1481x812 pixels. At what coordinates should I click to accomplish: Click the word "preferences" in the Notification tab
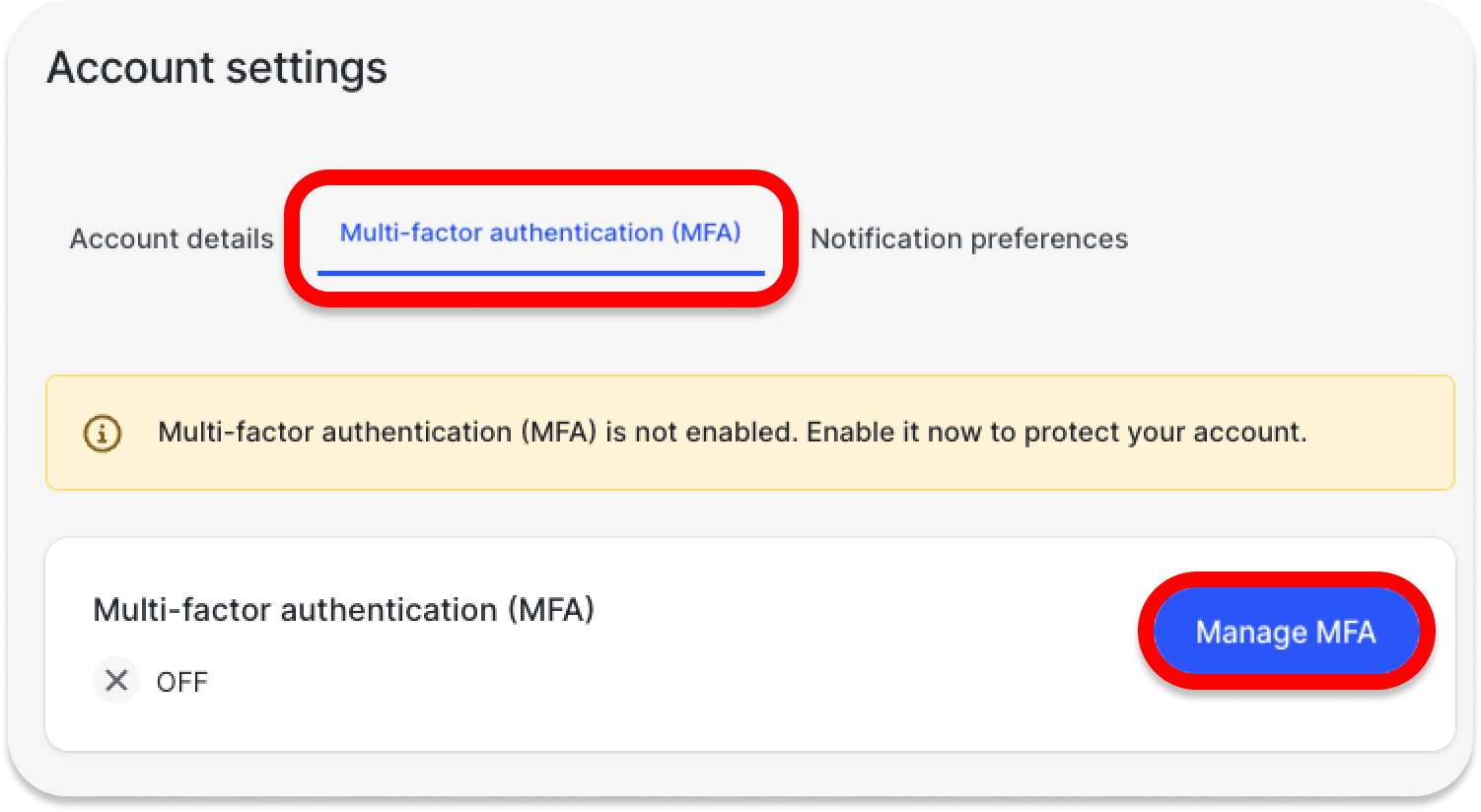pos(1049,238)
